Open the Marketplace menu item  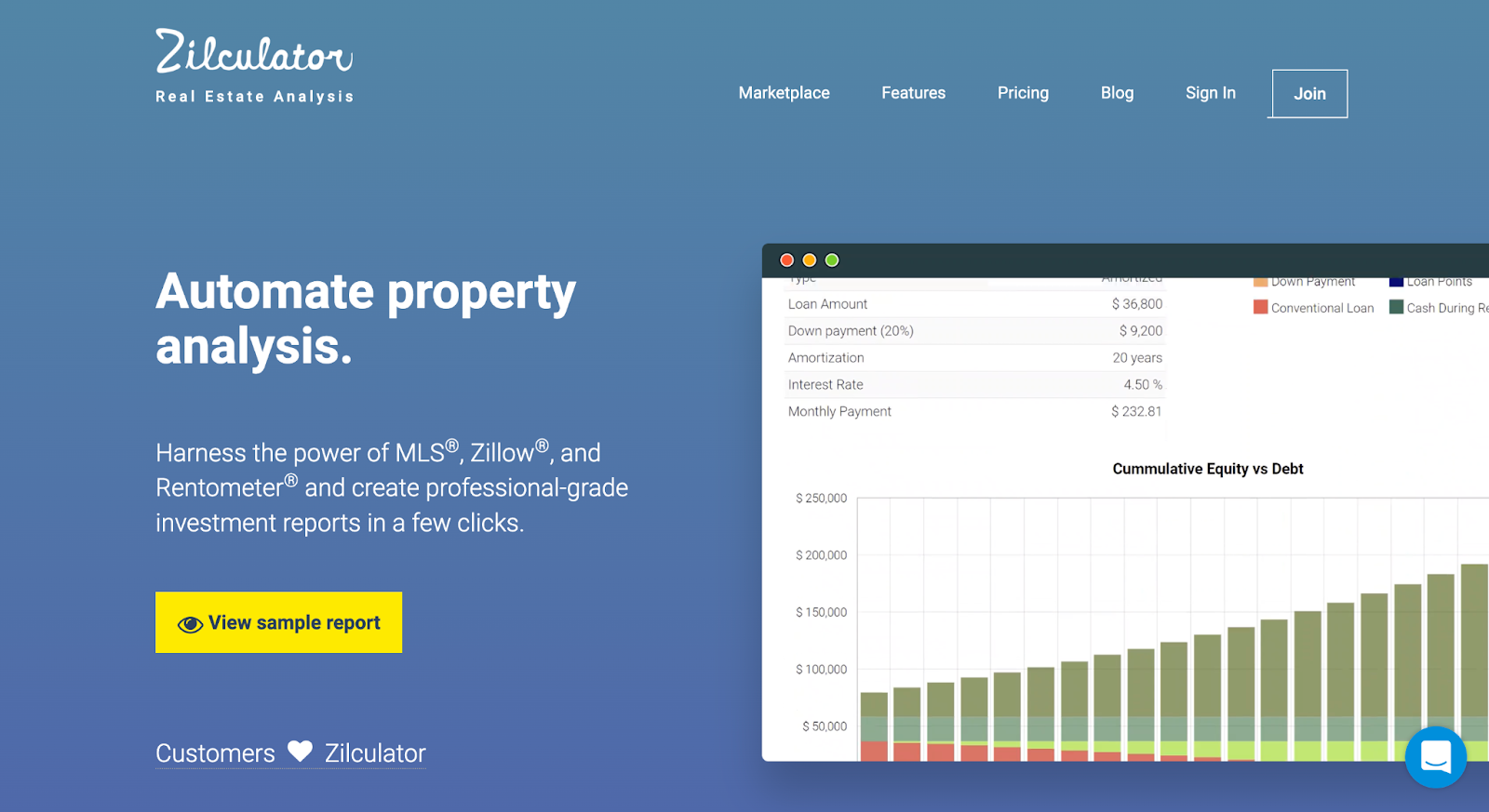click(x=784, y=93)
